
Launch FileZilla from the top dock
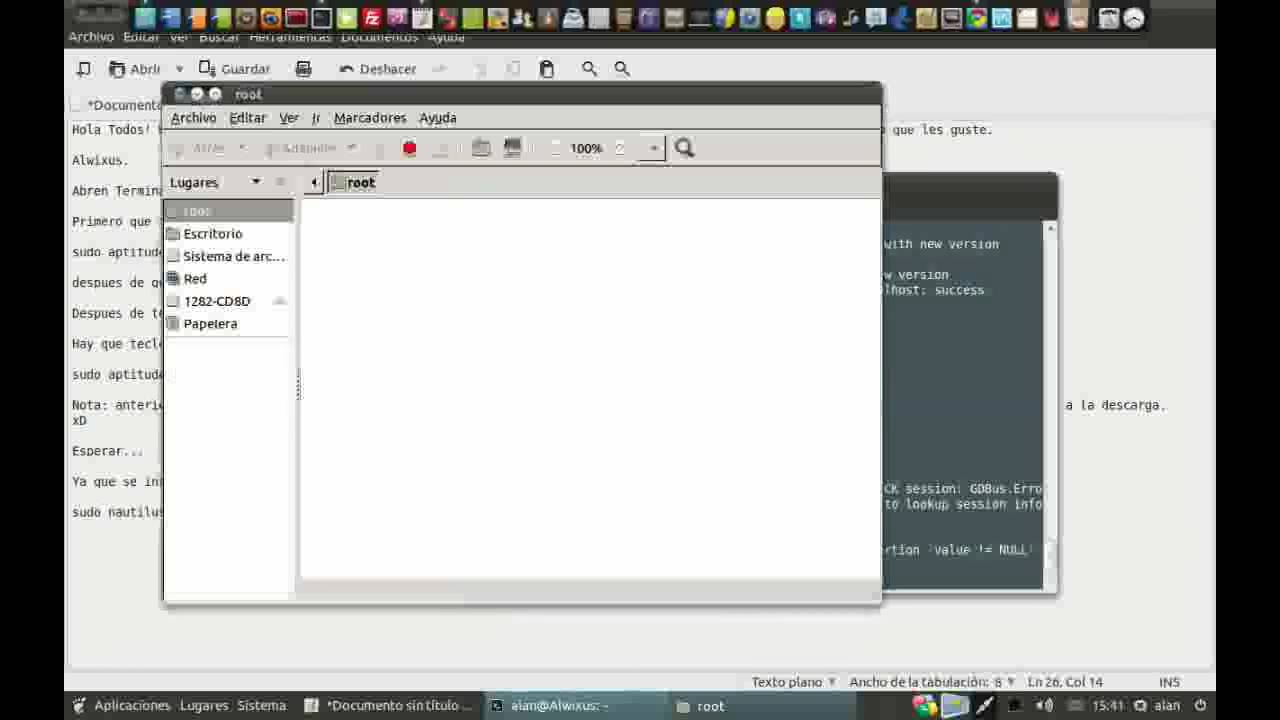click(x=372, y=18)
